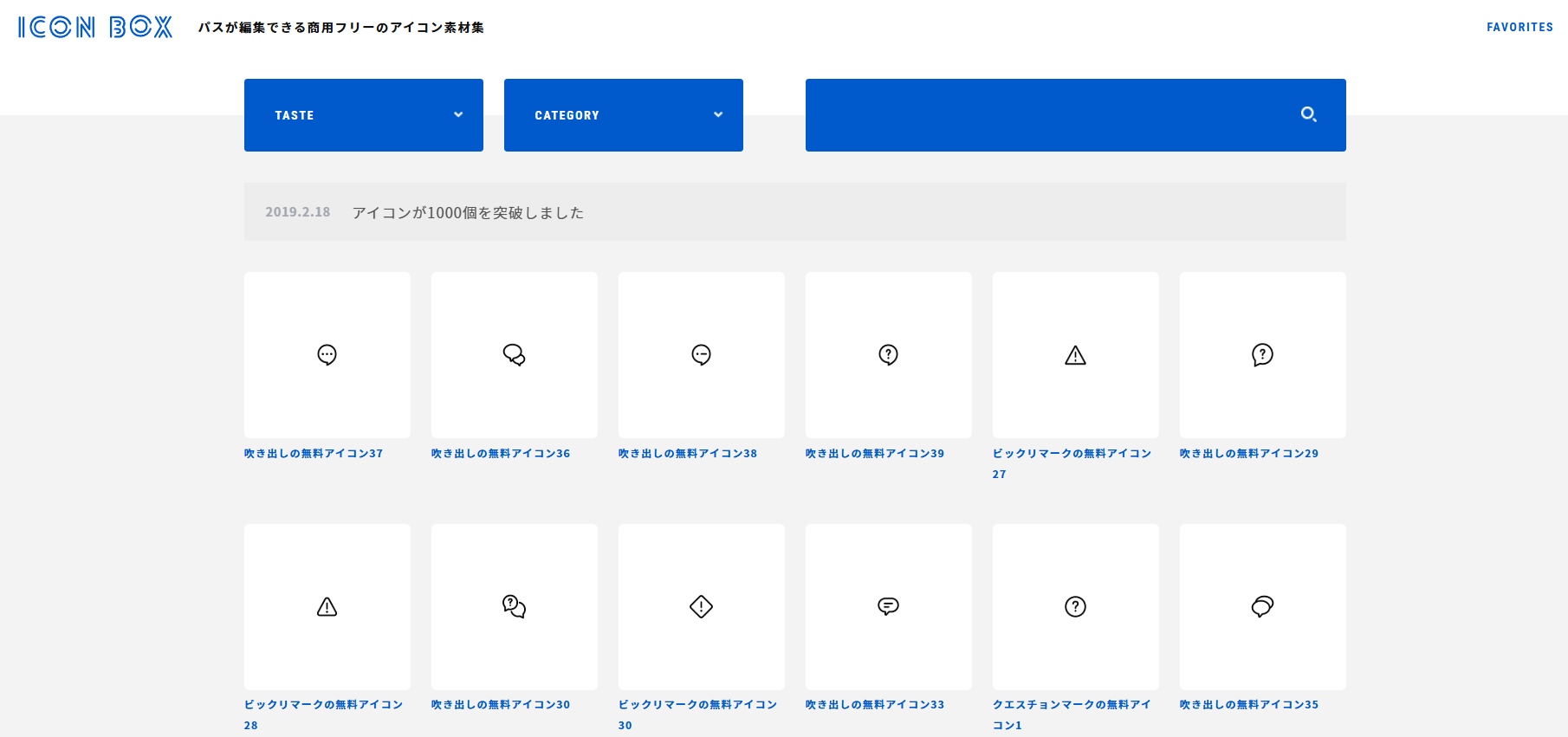Click the search magnifier icon
The height and width of the screenshot is (737, 1568).
[1309, 114]
